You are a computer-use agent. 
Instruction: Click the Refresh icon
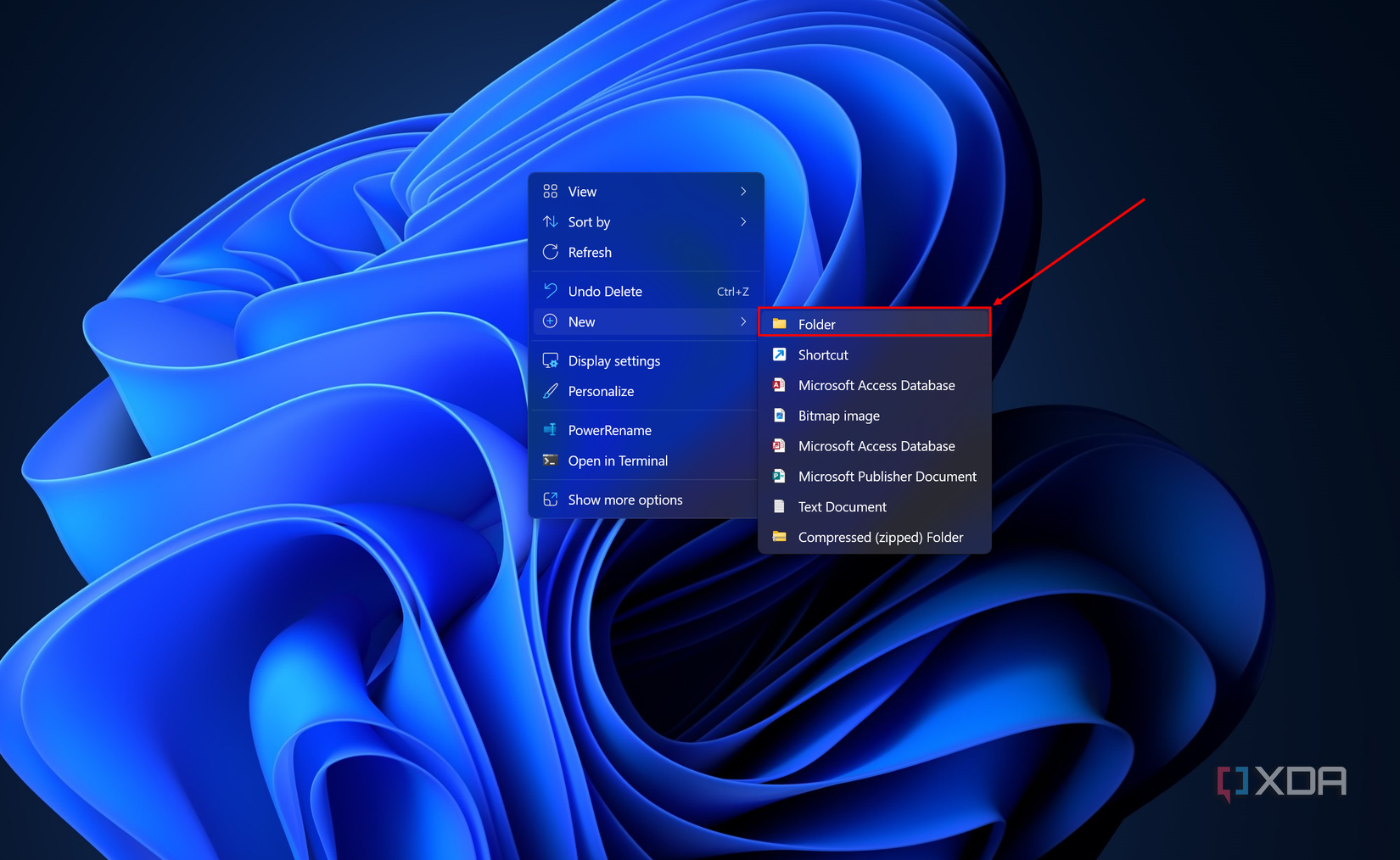(x=550, y=252)
